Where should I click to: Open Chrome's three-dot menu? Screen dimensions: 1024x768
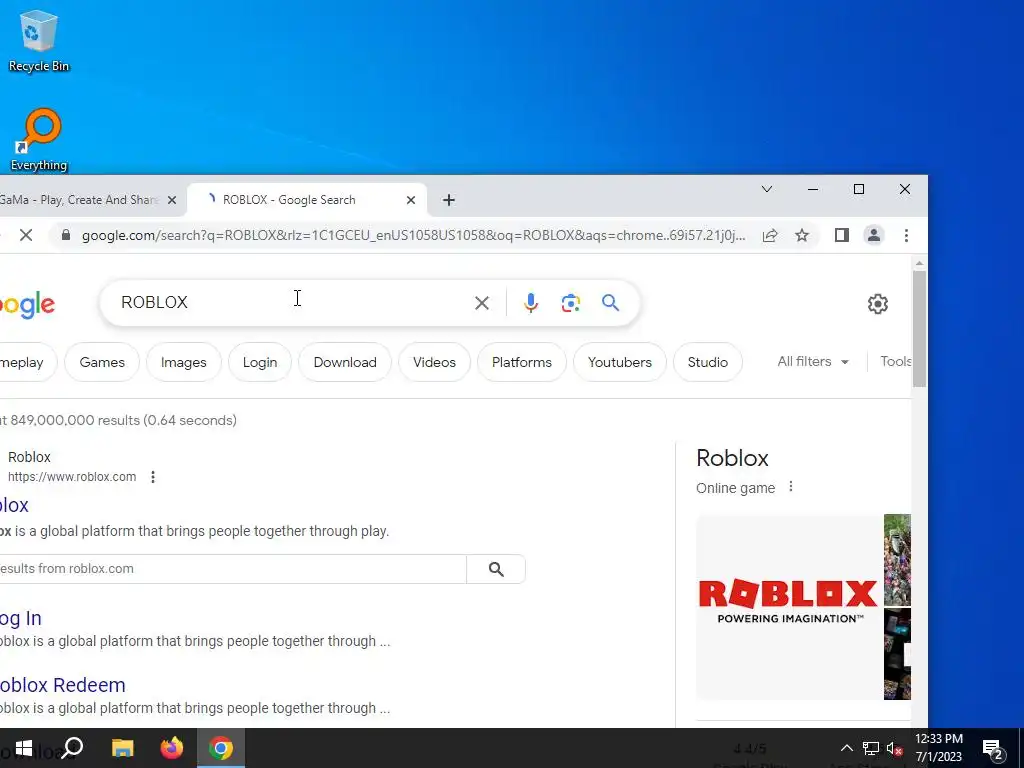[x=906, y=235]
